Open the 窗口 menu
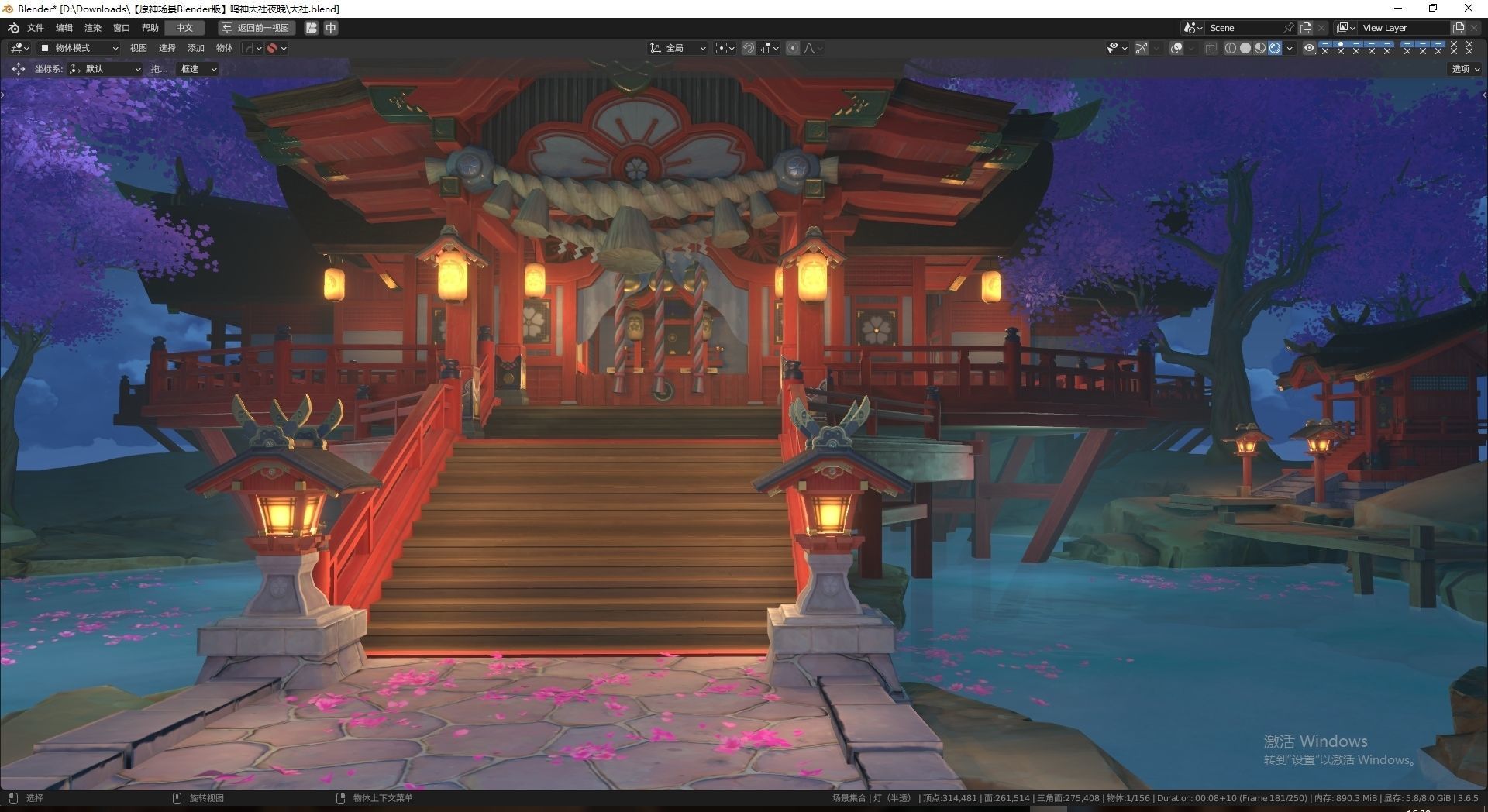This screenshot has height=812, width=1488. (x=122, y=28)
